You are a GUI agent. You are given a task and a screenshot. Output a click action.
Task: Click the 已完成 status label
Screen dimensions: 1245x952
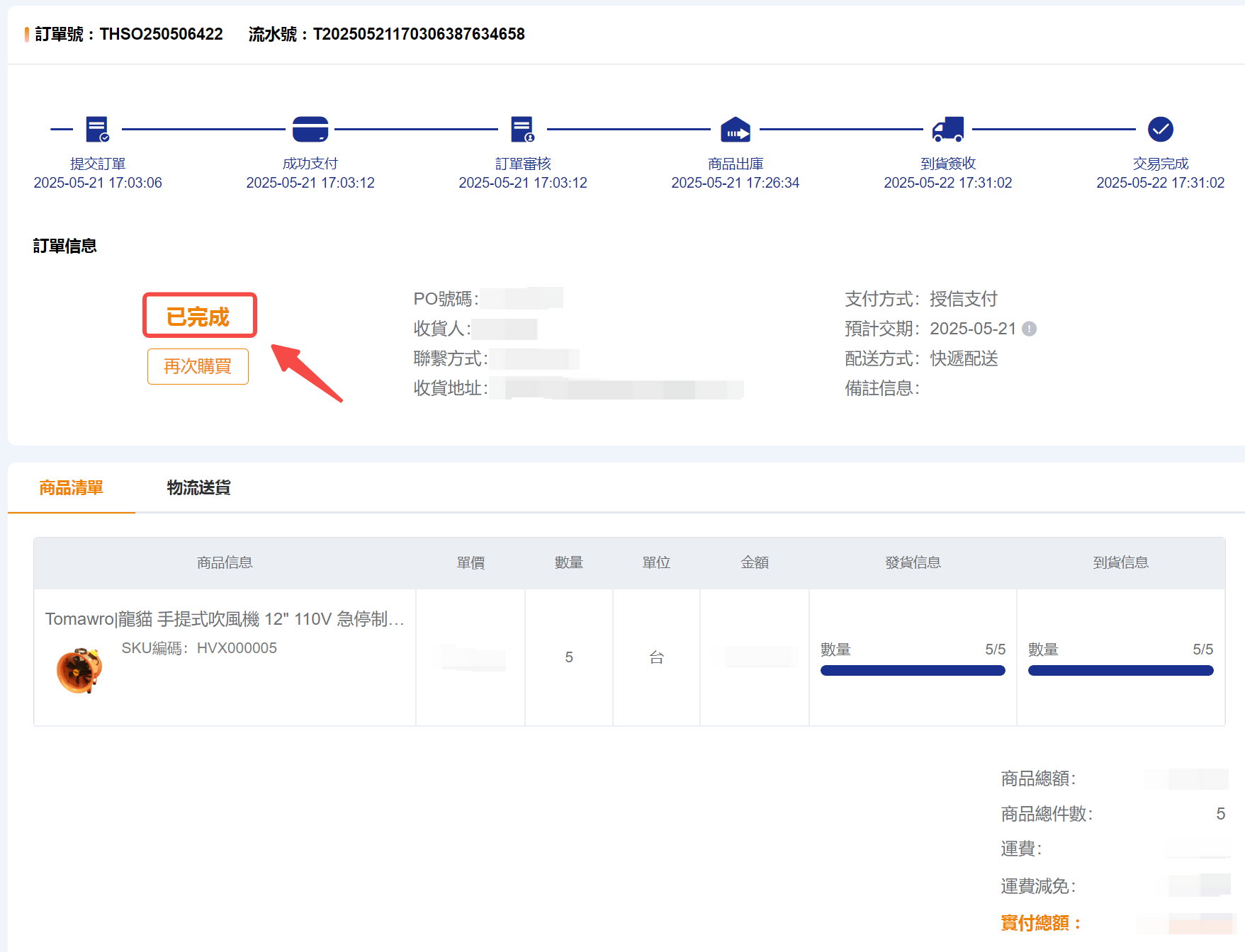coord(198,316)
